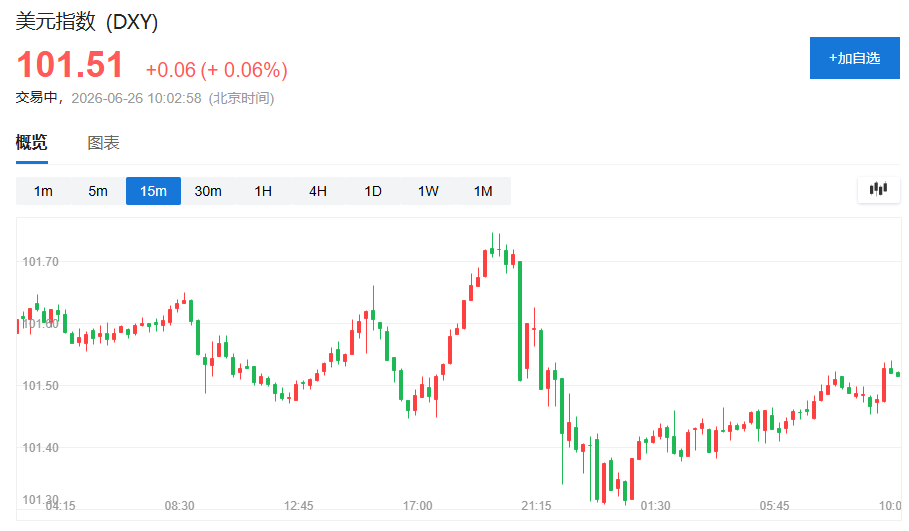Screen dimensions: 909x531
Task: Click the +加自选 add to watchlist button
Action: [855, 58]
